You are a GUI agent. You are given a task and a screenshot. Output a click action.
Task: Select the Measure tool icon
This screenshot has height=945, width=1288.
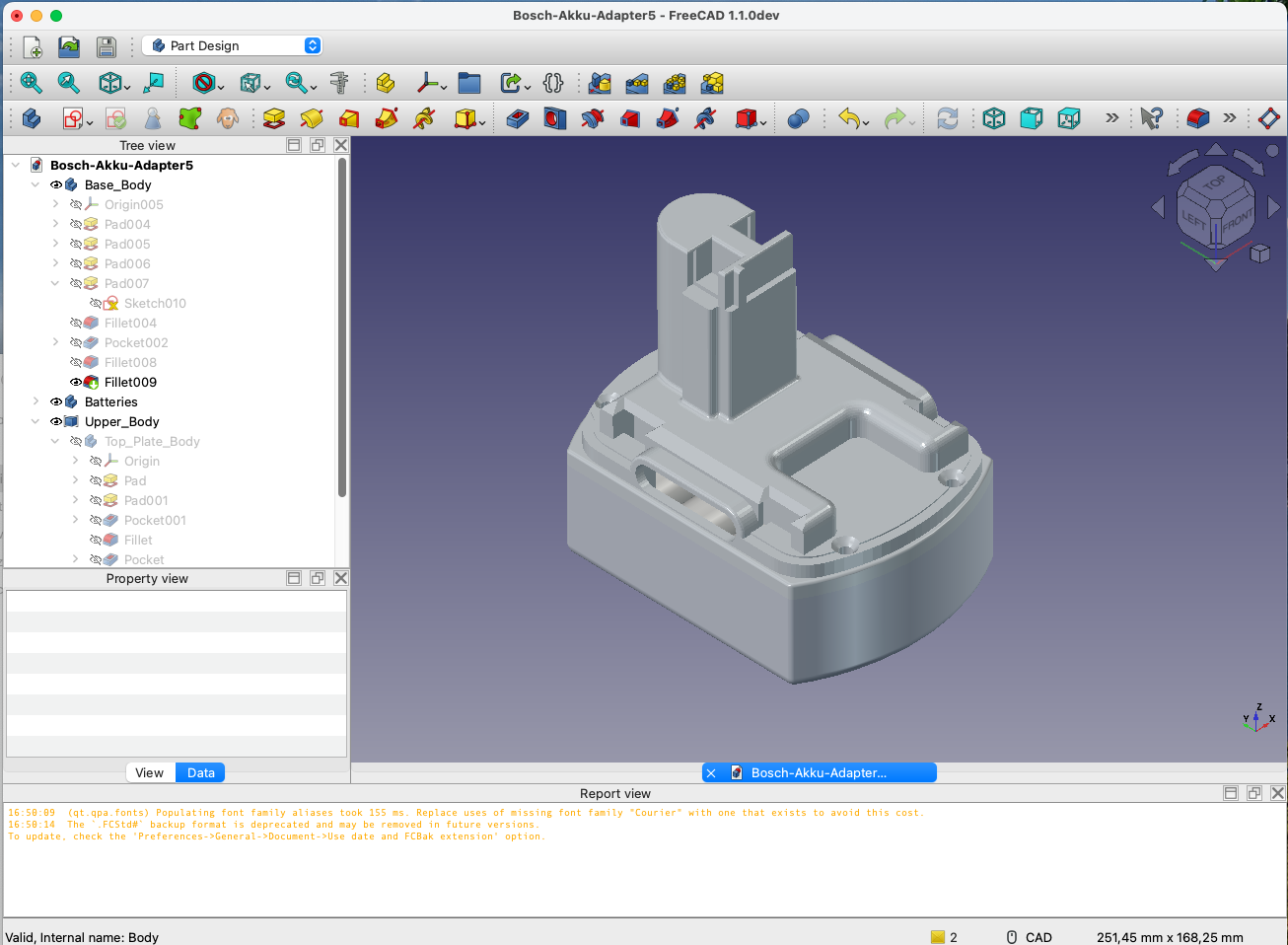point(339,83)
